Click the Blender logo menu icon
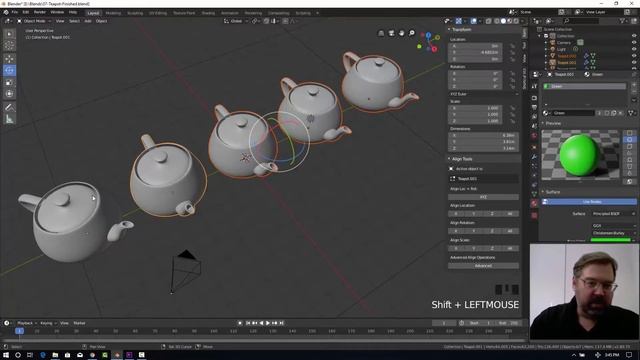The height and width of the screenshot is (360, 640). 6,12
